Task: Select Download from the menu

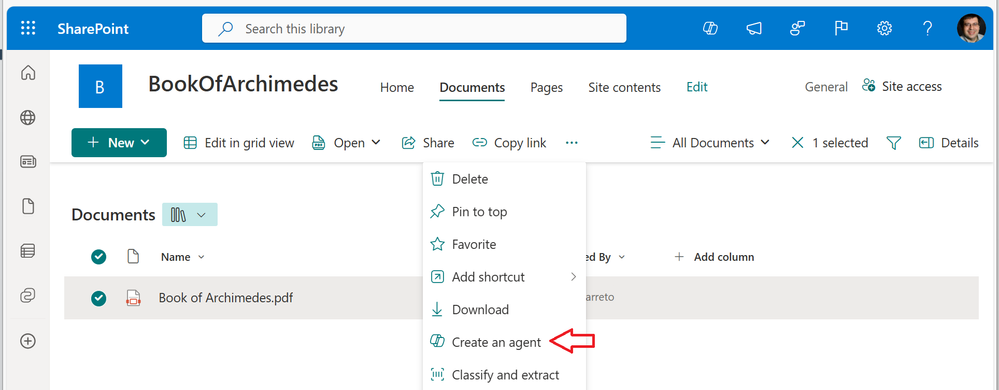Action: tap(504, 310)
